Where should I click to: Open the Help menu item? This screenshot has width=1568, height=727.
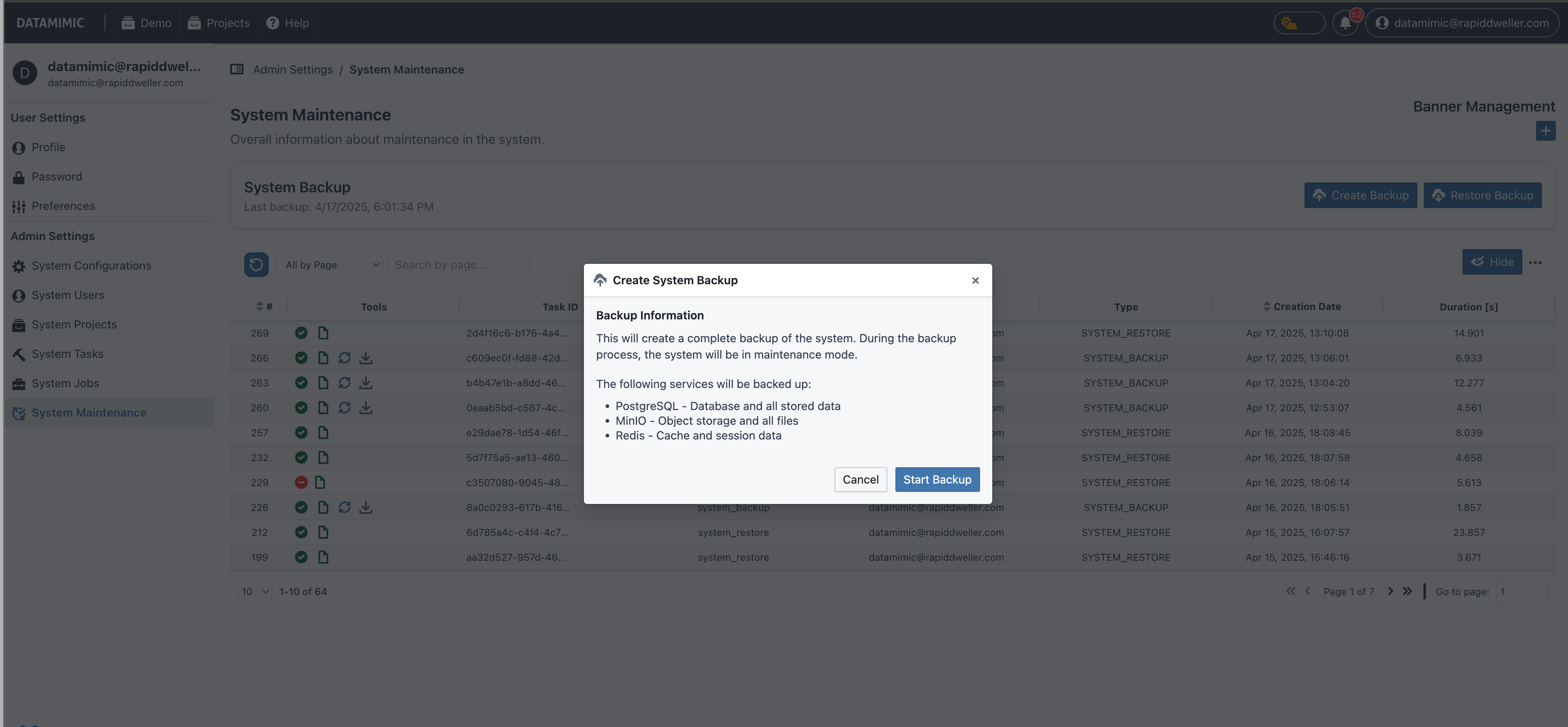tap(288, 23)
